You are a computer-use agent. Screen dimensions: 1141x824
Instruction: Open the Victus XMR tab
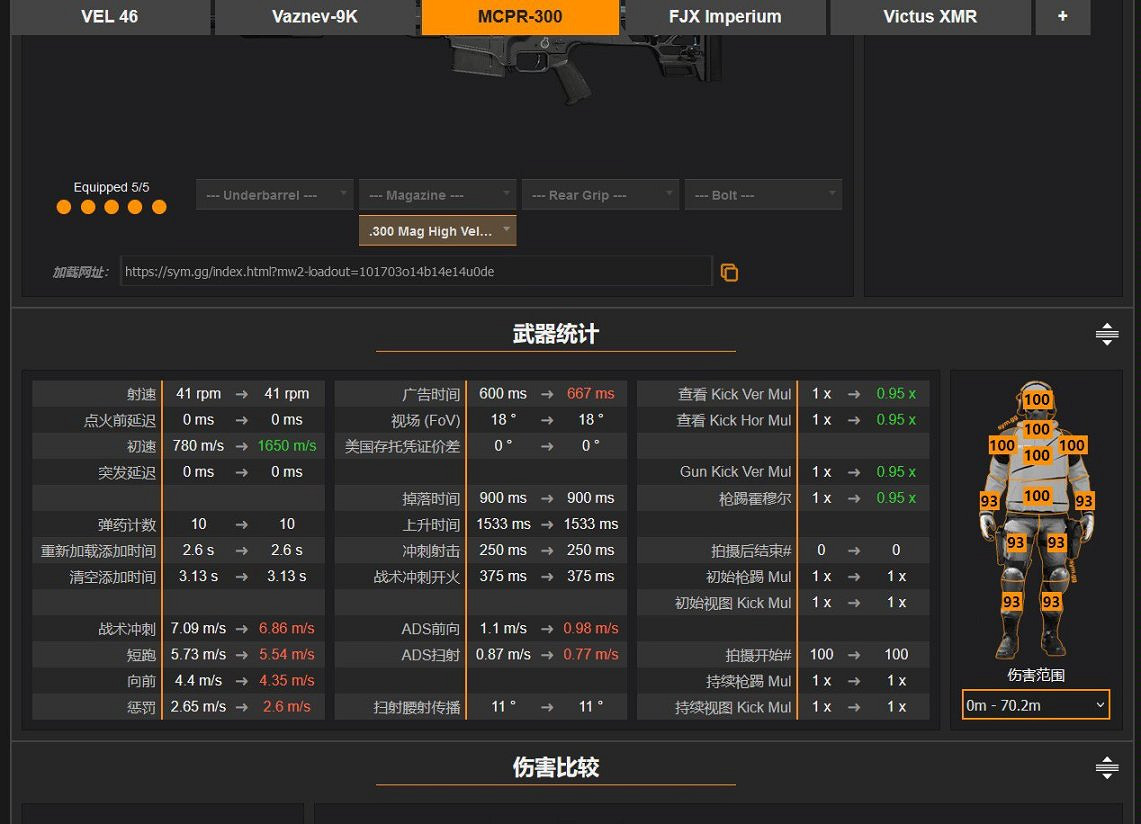(930, 17)
